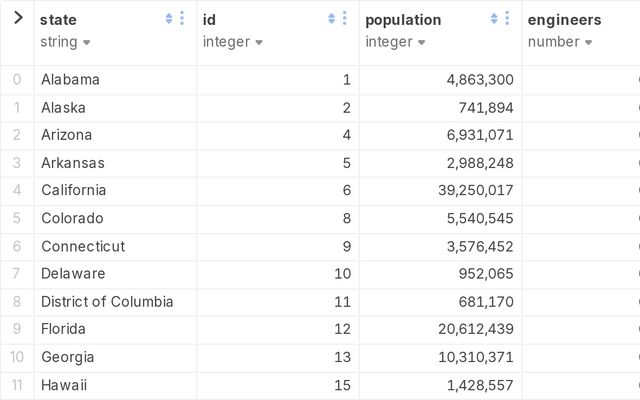640x400 pixels.
Task: Change engineers column number type
Action: [560, 42]
